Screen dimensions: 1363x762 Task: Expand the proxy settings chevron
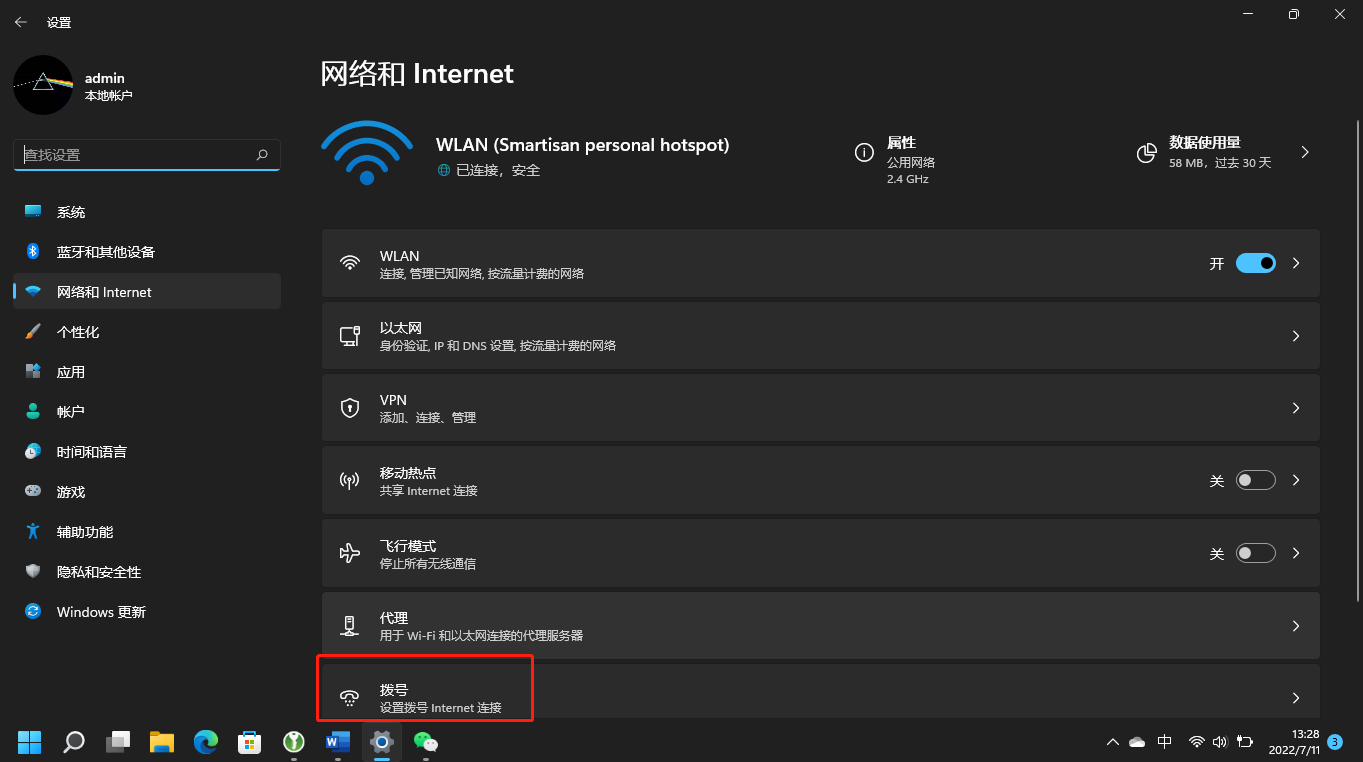coord(1296,626)
